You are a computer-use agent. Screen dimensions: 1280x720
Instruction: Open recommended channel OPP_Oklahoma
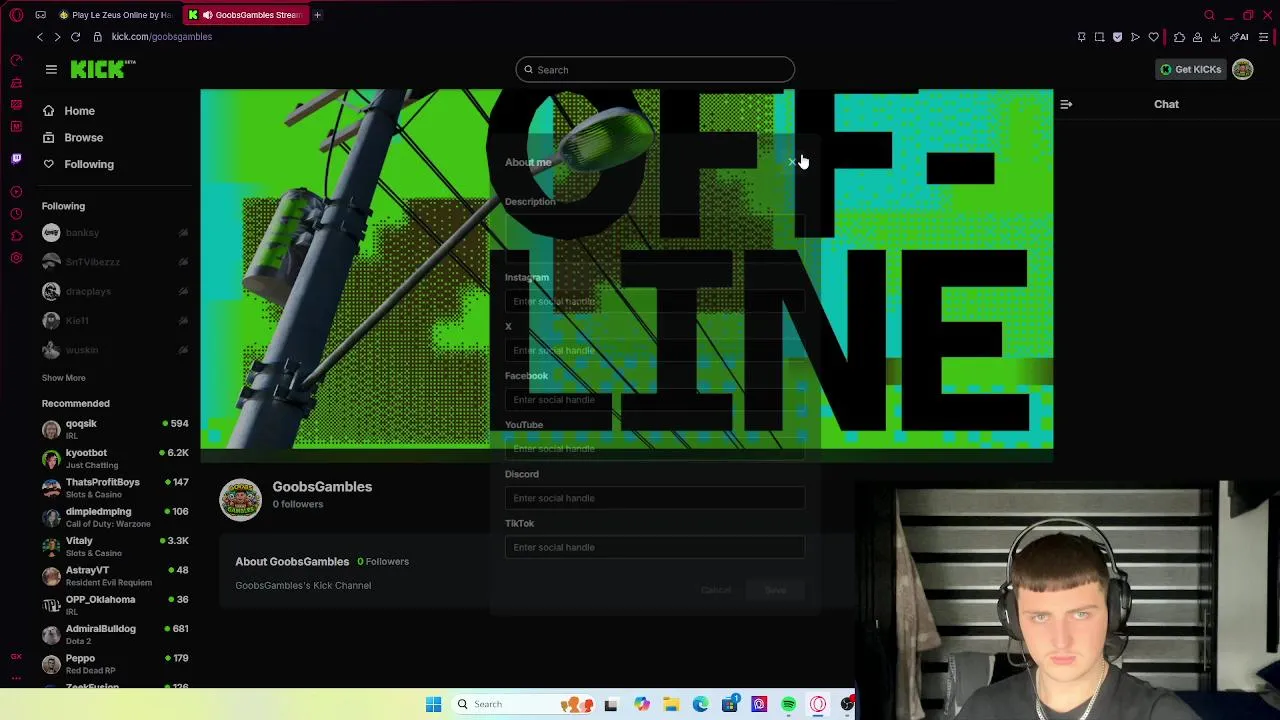[x=115, y=605]
